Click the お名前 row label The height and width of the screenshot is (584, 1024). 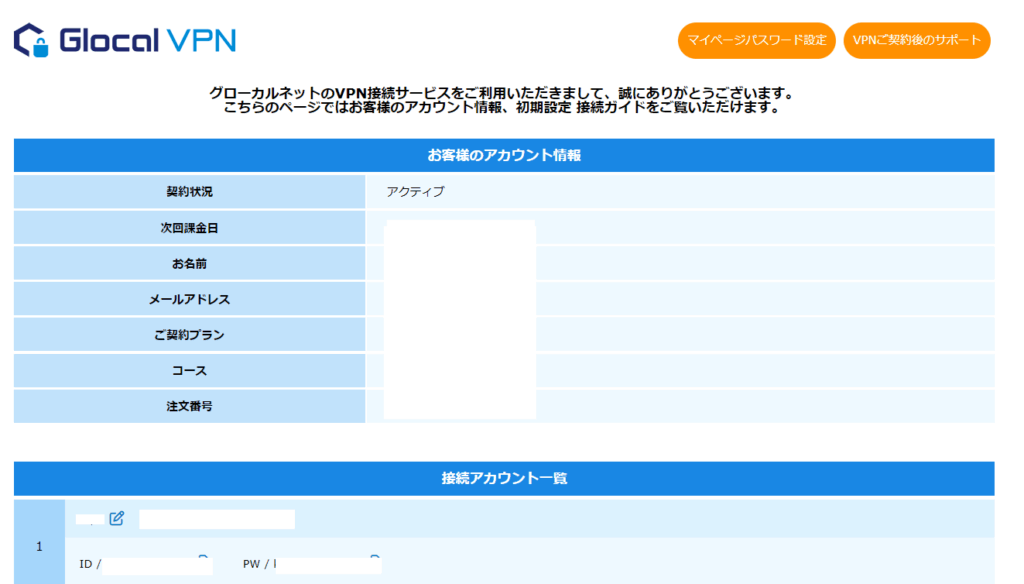(189, 264)
